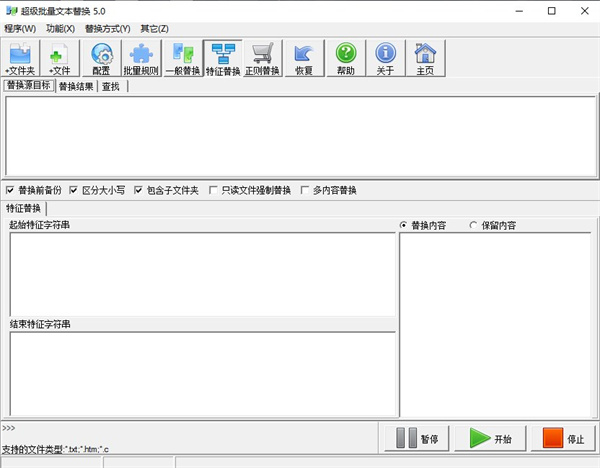Open 帮助 help from the toolbar
The height and width of the screenshot is (468, 600).
346,58
